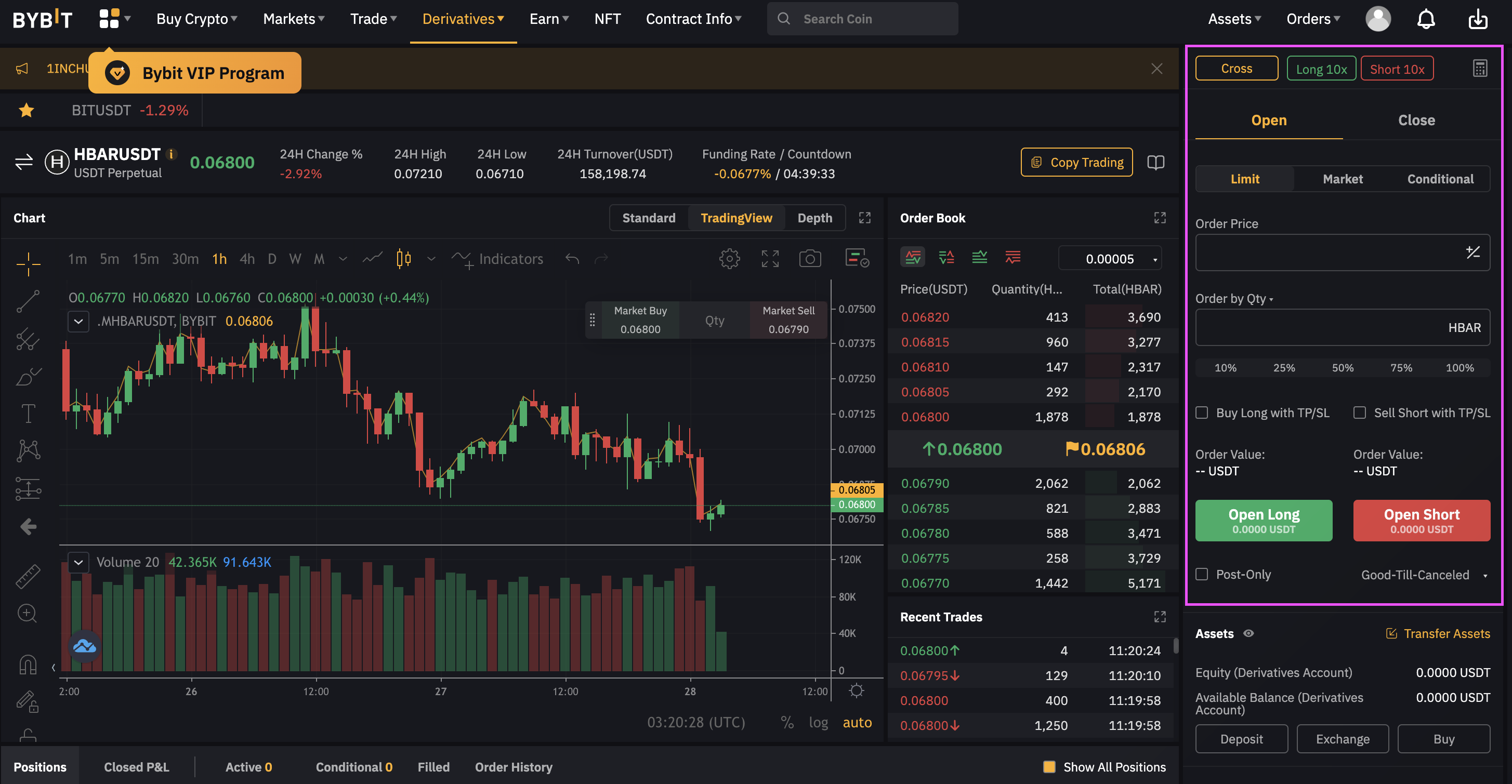Image resolution: width=1512 pixels, height=784 pixels.
Task: Focus the HBAR quantity input field
Action: click(x=1343, y=327)
